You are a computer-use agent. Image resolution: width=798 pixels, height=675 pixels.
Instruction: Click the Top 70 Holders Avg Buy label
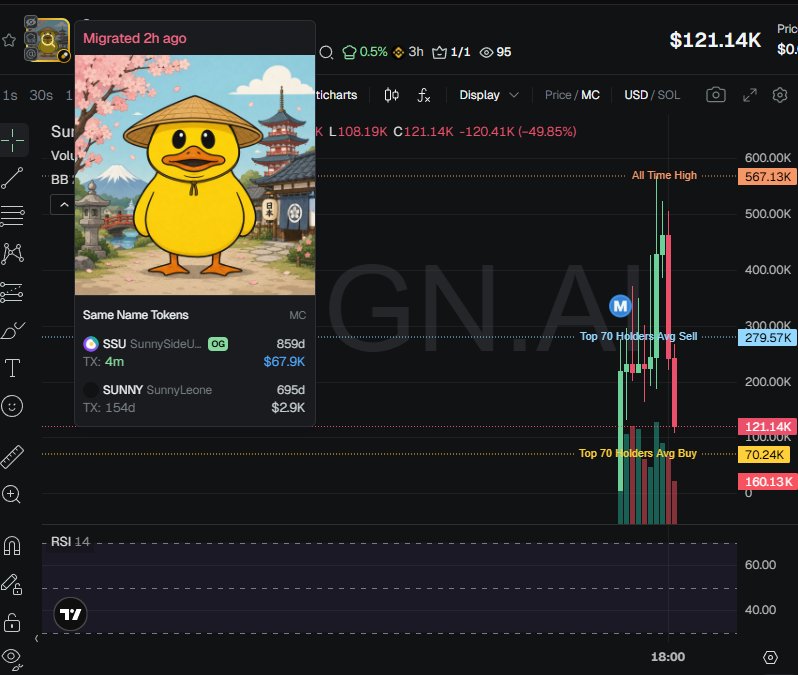pos(638,453)
